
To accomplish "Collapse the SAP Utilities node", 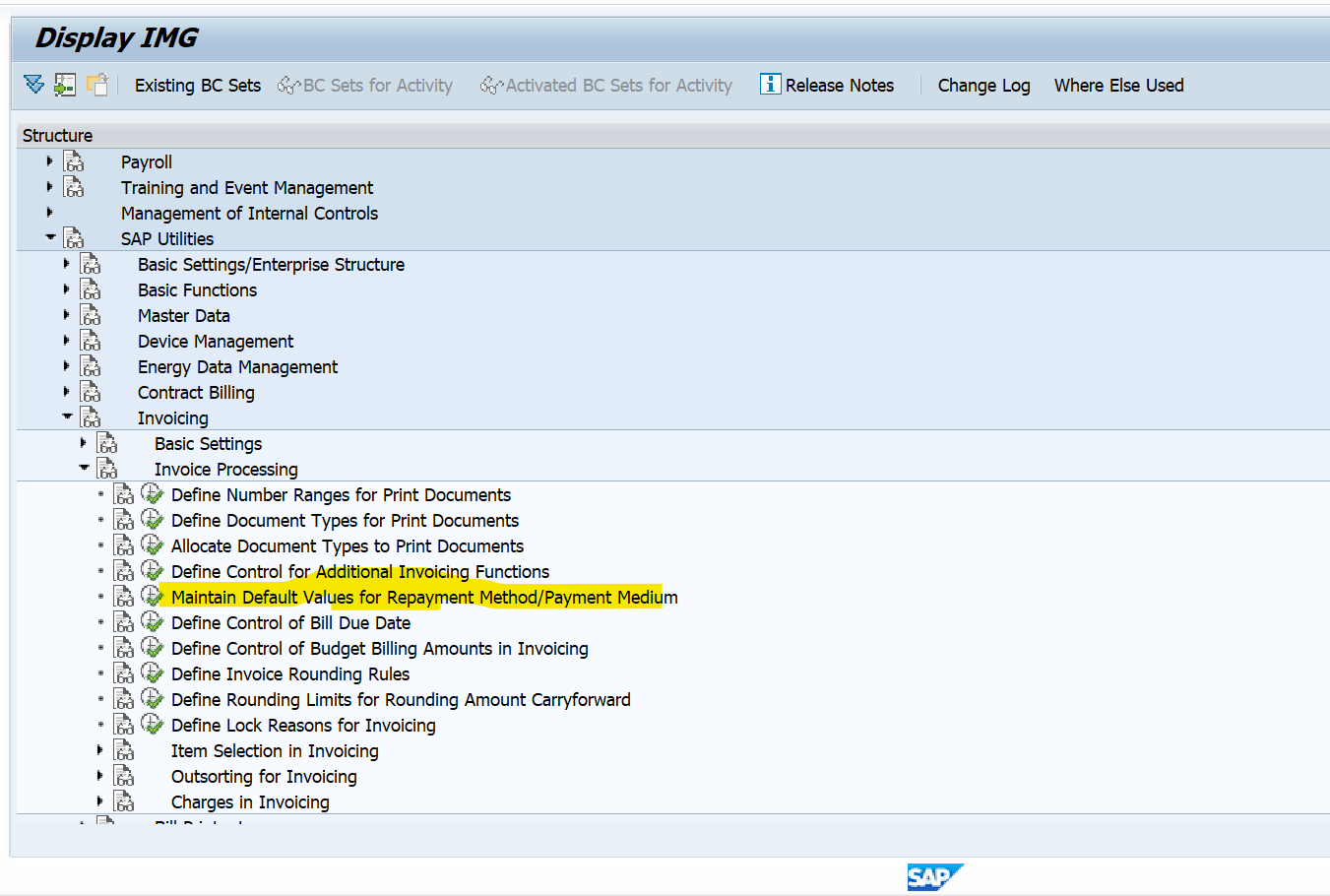I will pos(50,237).
